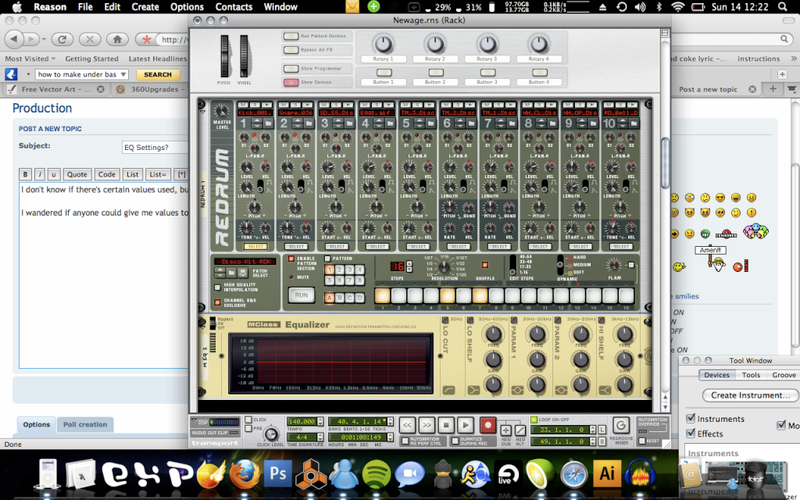Click the Lo Shelf curve icon on Equalizer

click(473, 390)
